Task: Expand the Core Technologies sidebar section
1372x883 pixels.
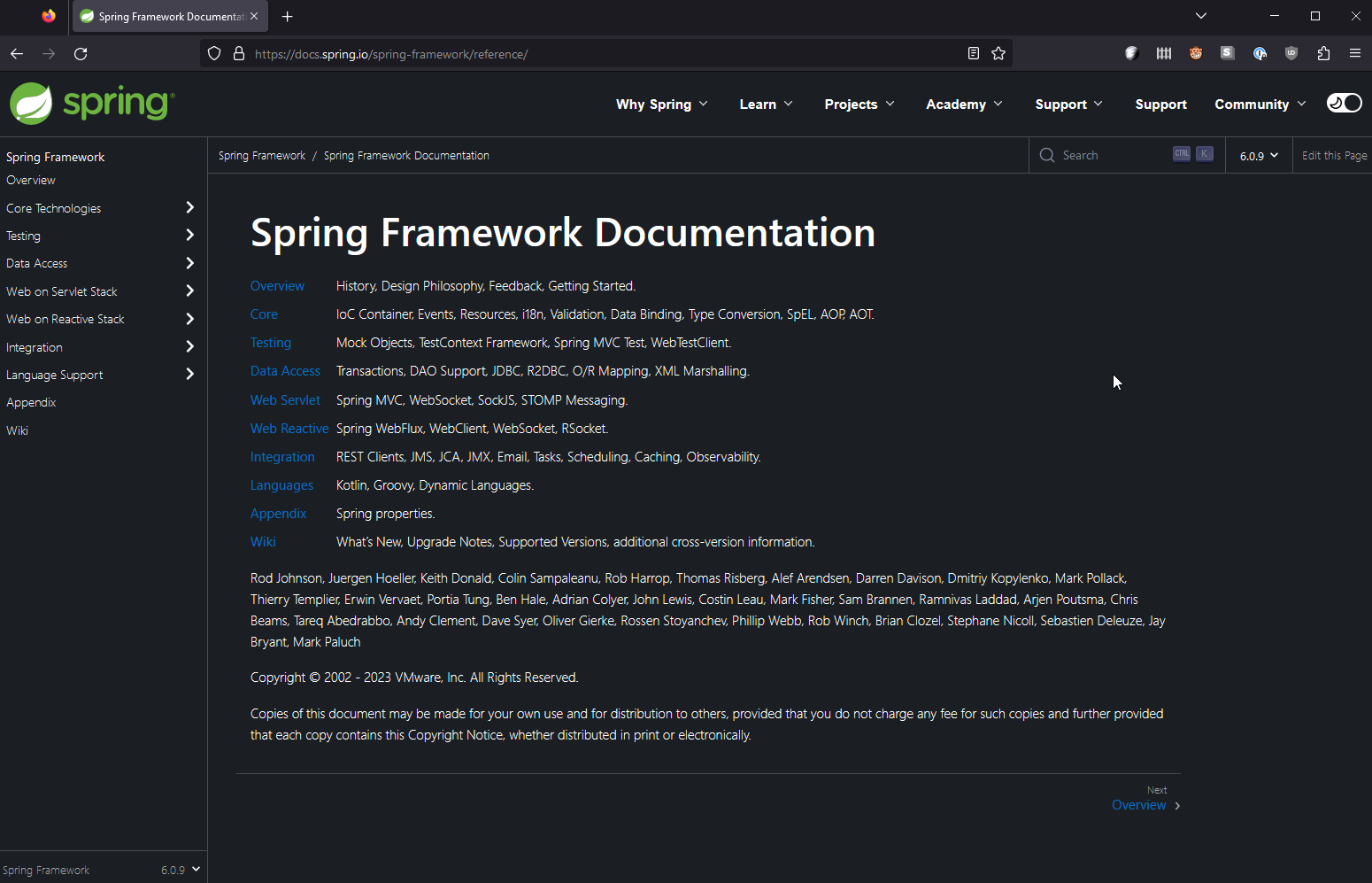Action: click(189, 207)
